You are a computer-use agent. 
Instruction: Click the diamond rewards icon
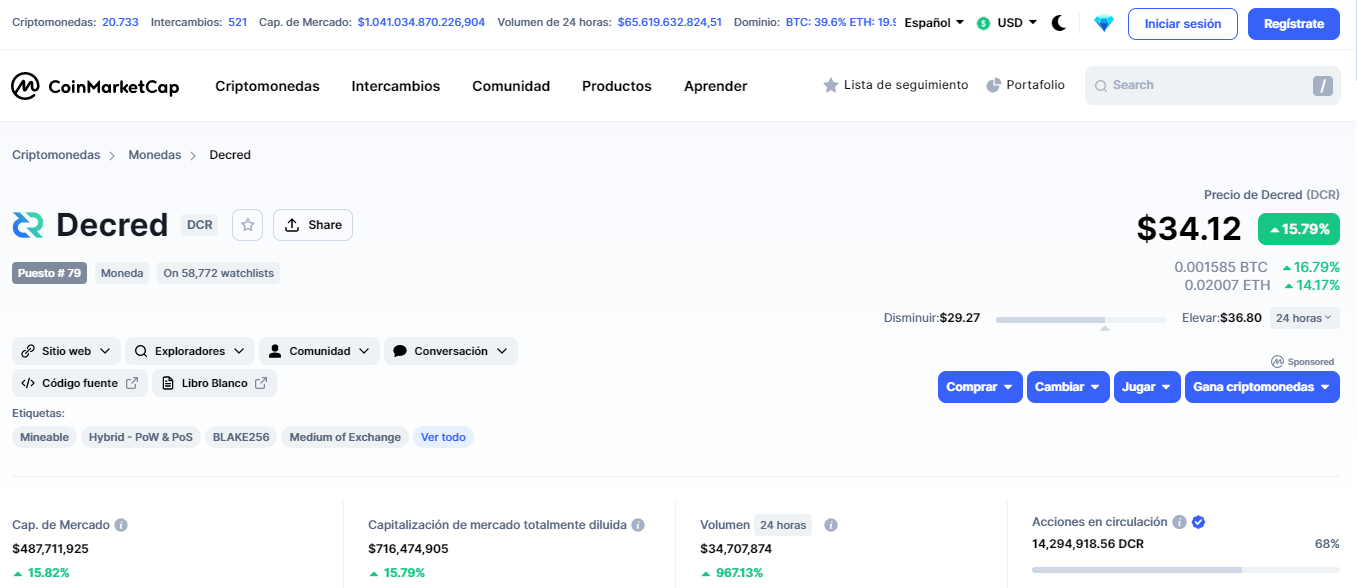point(1104,23)
